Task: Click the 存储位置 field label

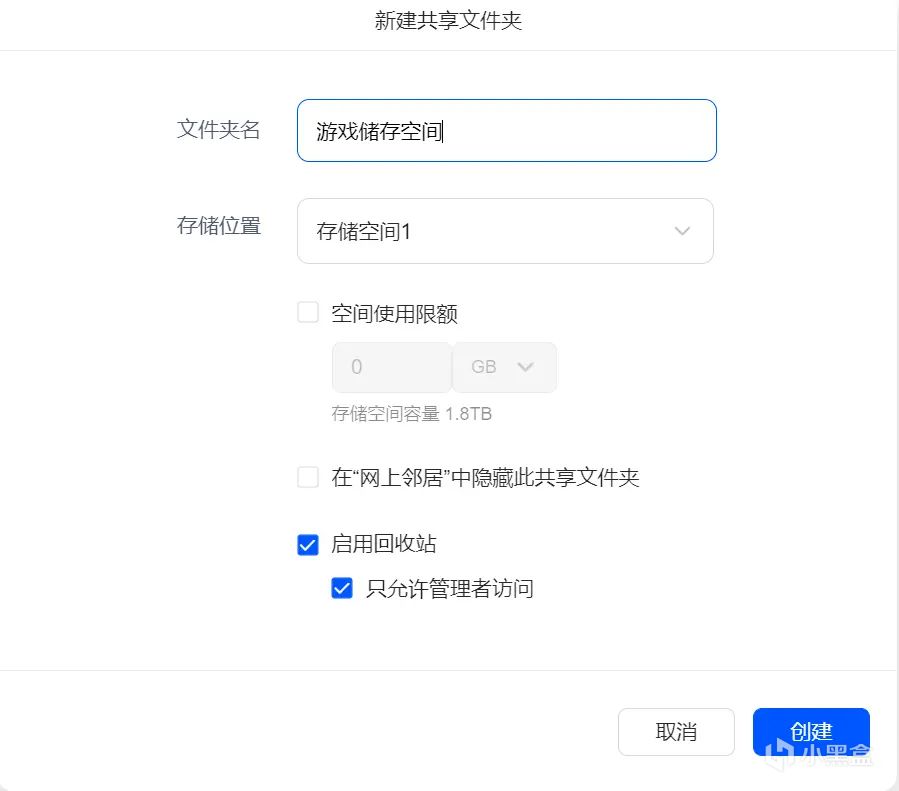Action: (x=219, y=226)
